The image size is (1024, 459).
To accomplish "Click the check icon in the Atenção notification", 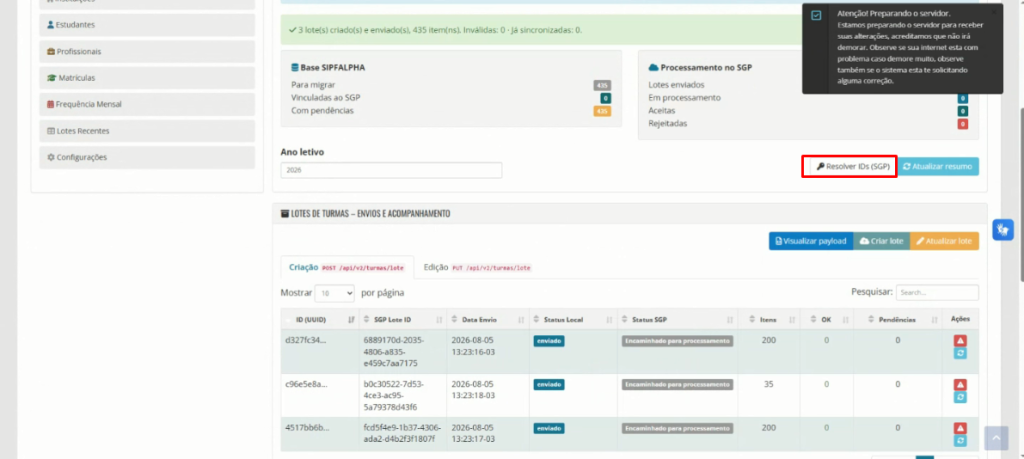I will (816, 15).
